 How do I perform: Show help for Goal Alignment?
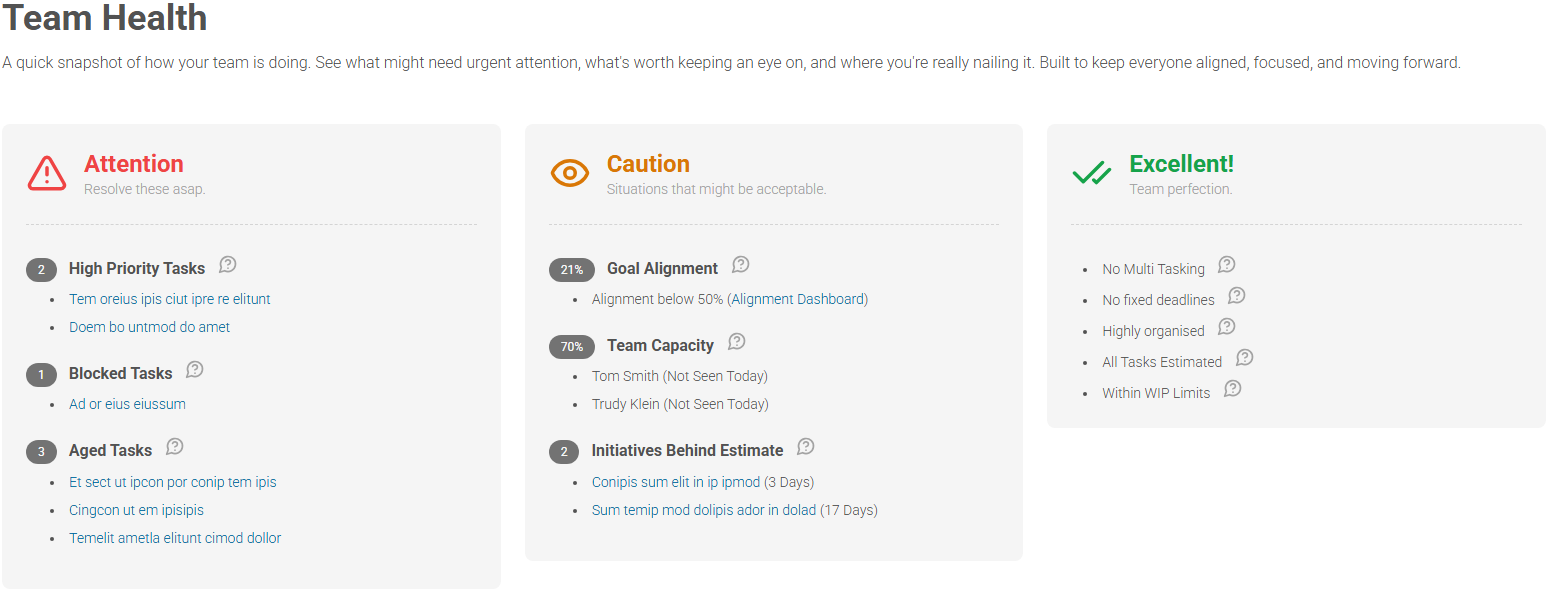pyautogui.click(x=741, y=265)
